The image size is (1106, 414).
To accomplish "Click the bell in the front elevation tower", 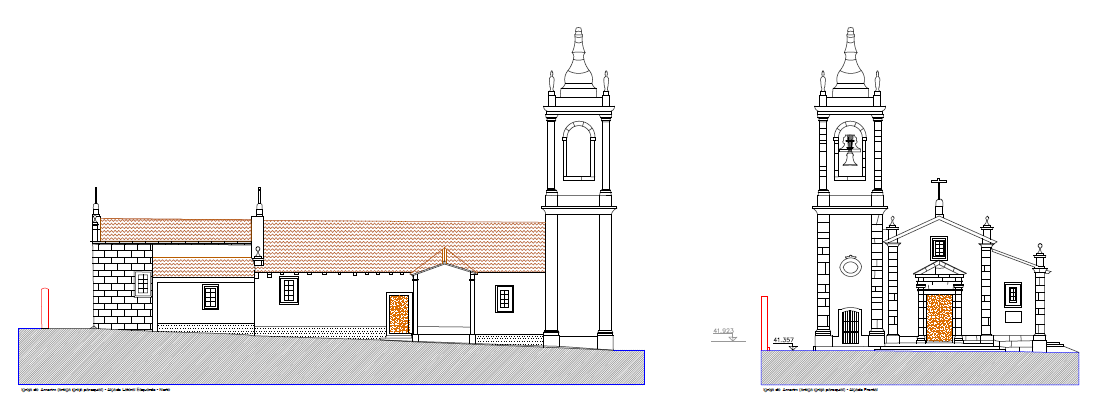I will [x=850, y=152].
